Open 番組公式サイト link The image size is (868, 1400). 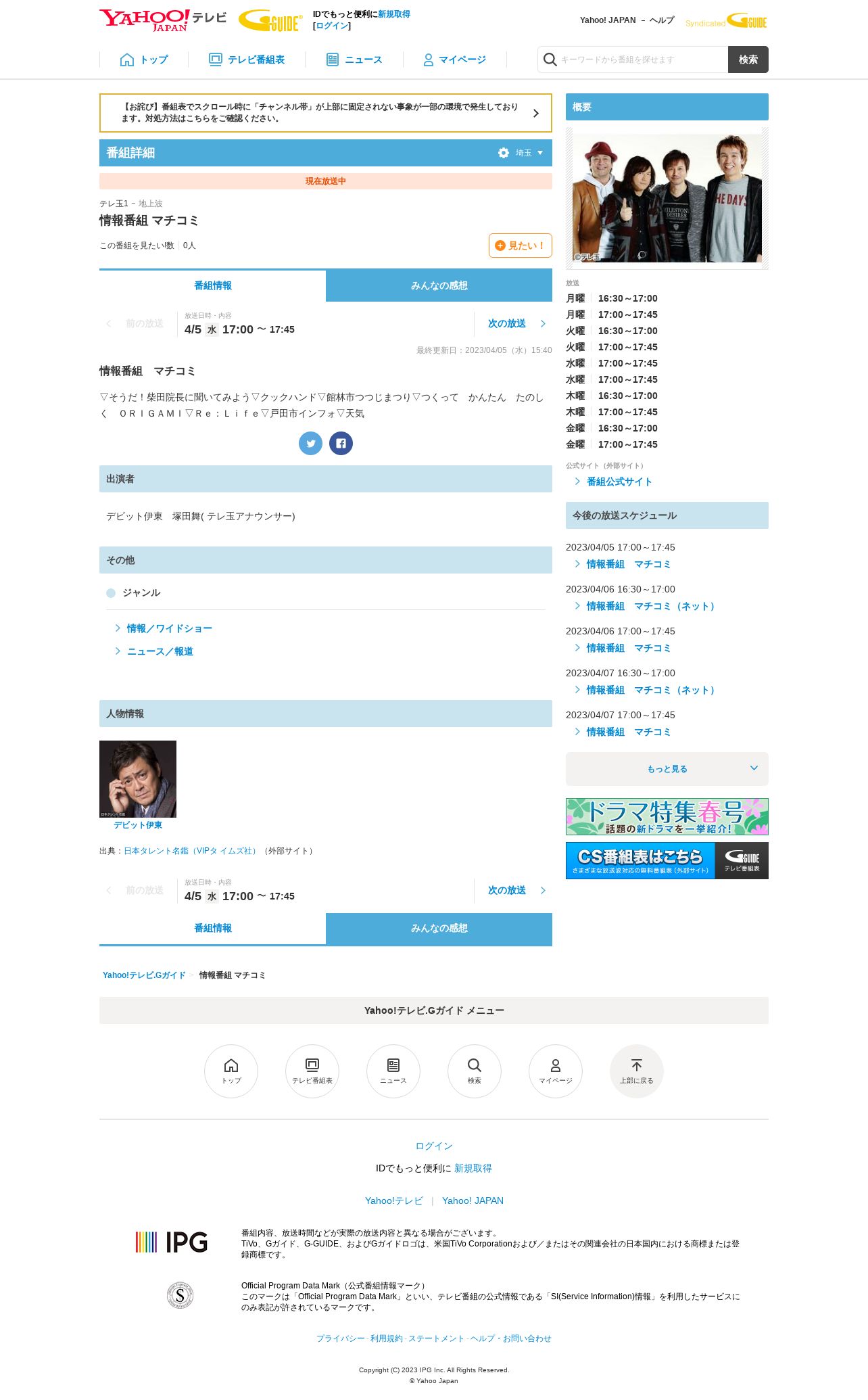point(619,482)
